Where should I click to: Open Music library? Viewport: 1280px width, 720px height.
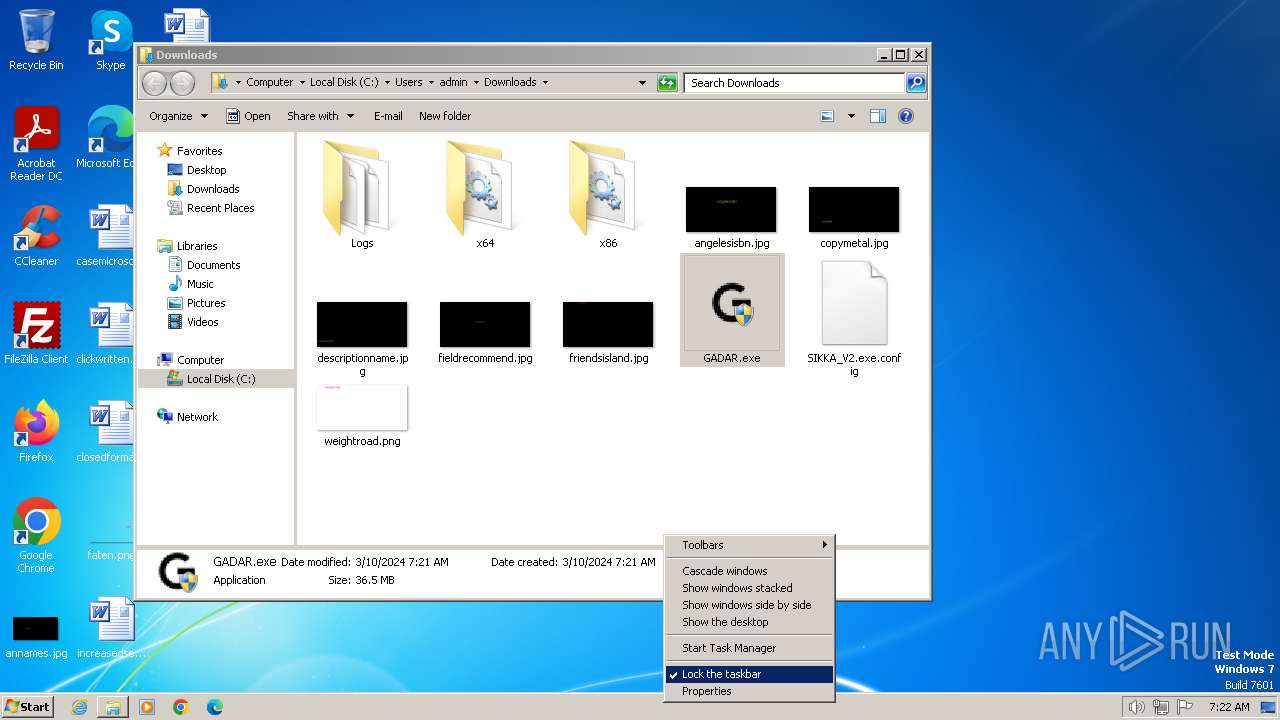[200, 284]
